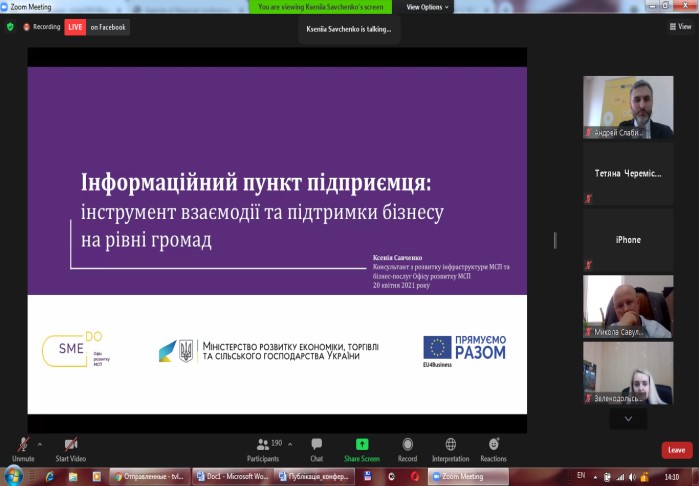Open the View Options dropdown

(427, 7)
